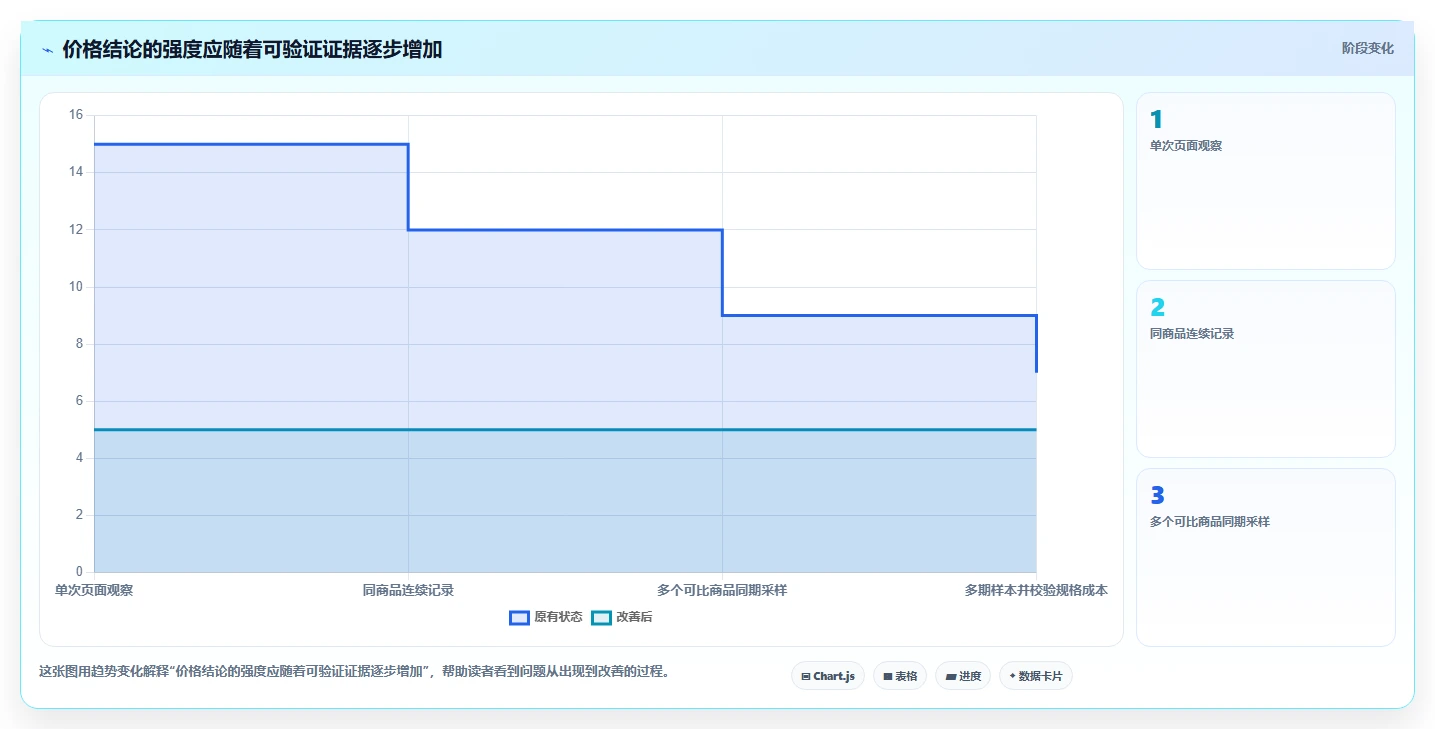Click the chart description sentence below the chart
Screen dimensions: 1435x729
tap(354, 671)
